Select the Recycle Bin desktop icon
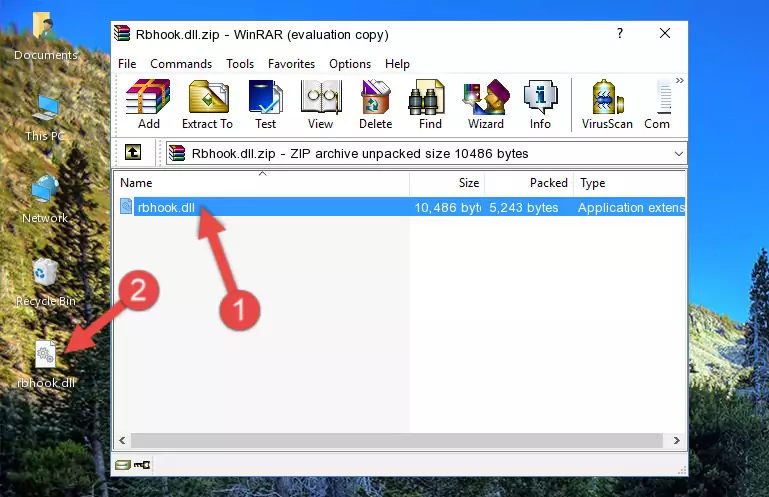 (46, 283)
